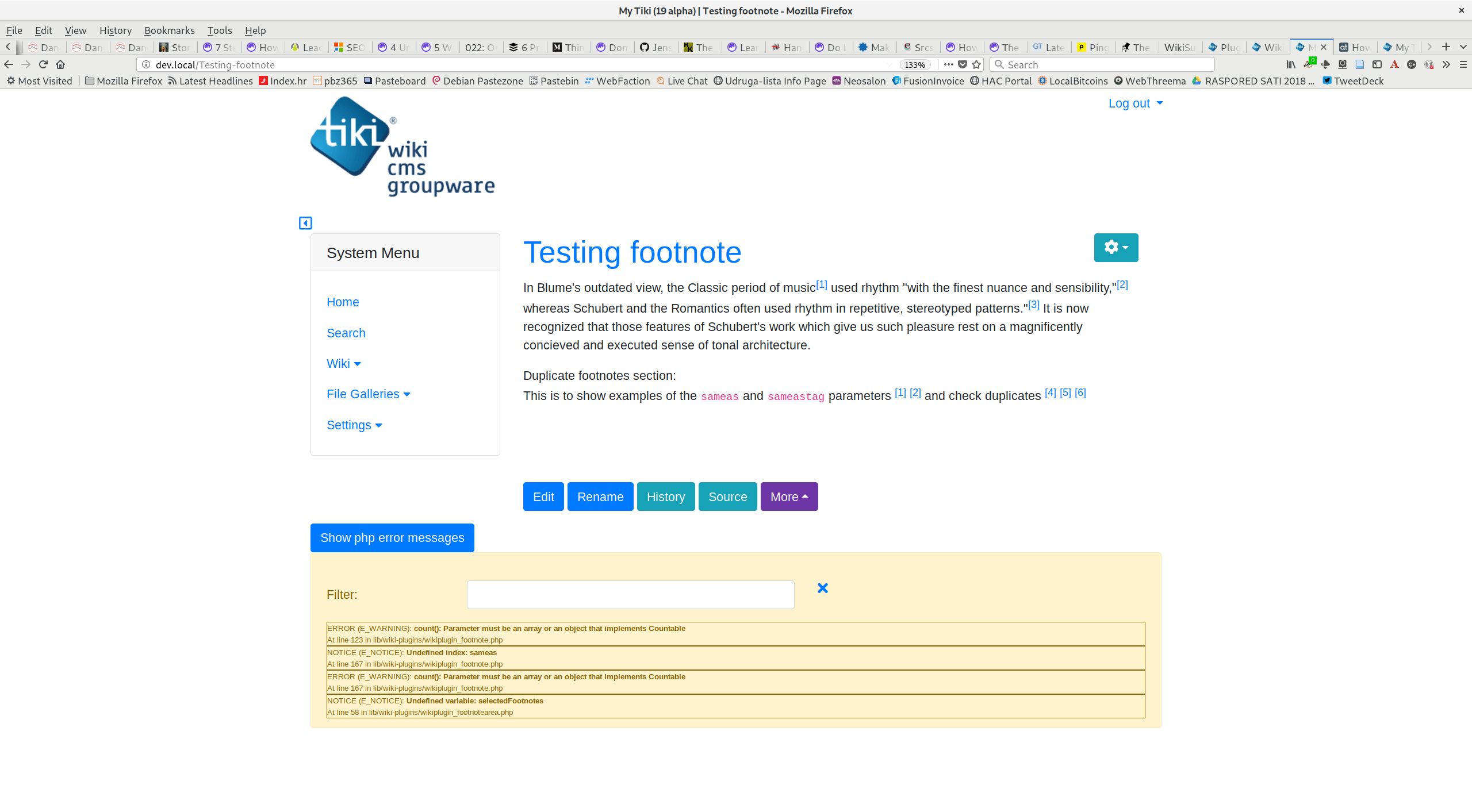
Task: Open Latest Headlines feed bookmark
Action: click(210, 81)
